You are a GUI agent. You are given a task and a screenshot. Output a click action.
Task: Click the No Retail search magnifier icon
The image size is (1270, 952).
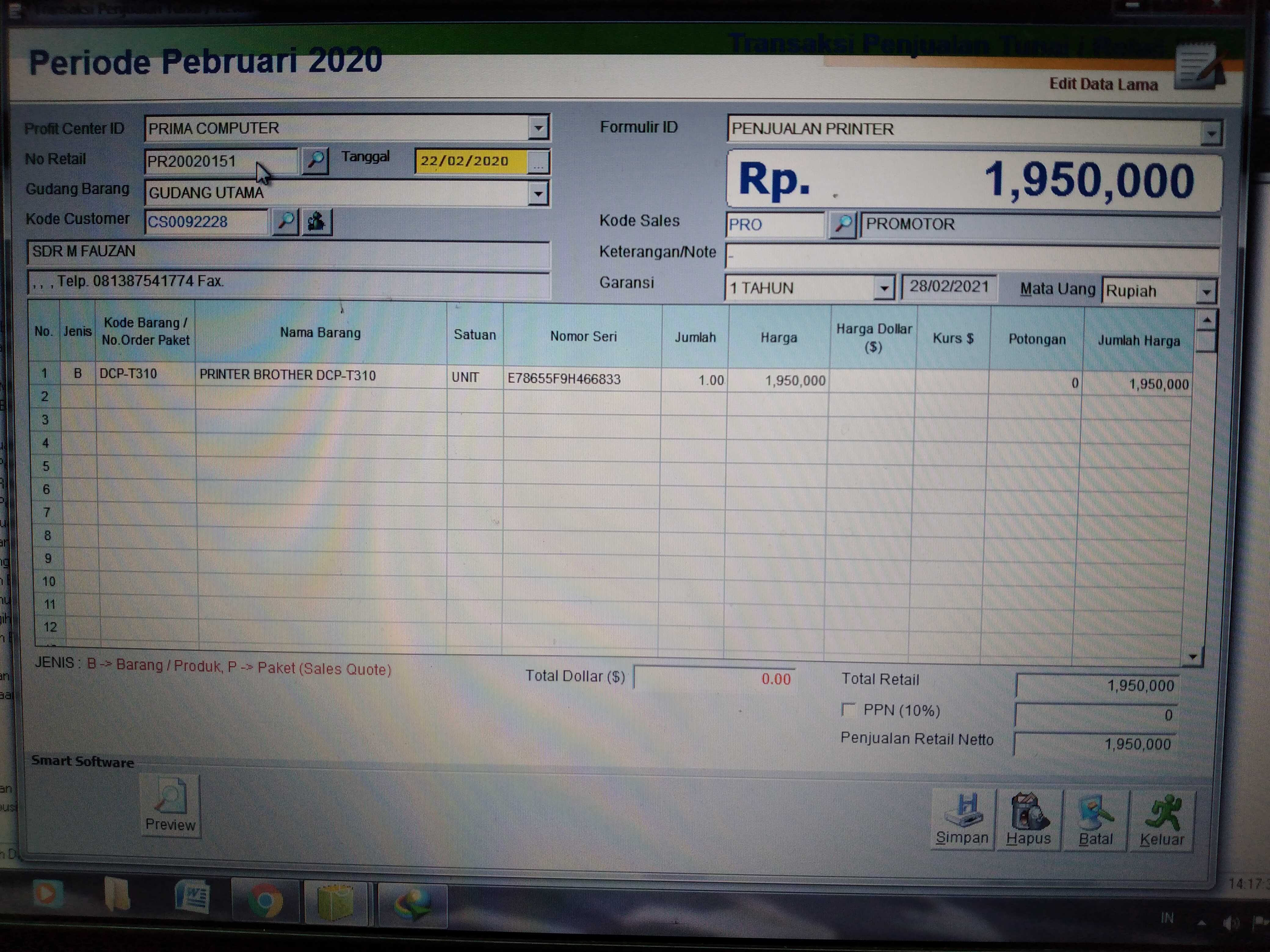click(x=315, y=161)
